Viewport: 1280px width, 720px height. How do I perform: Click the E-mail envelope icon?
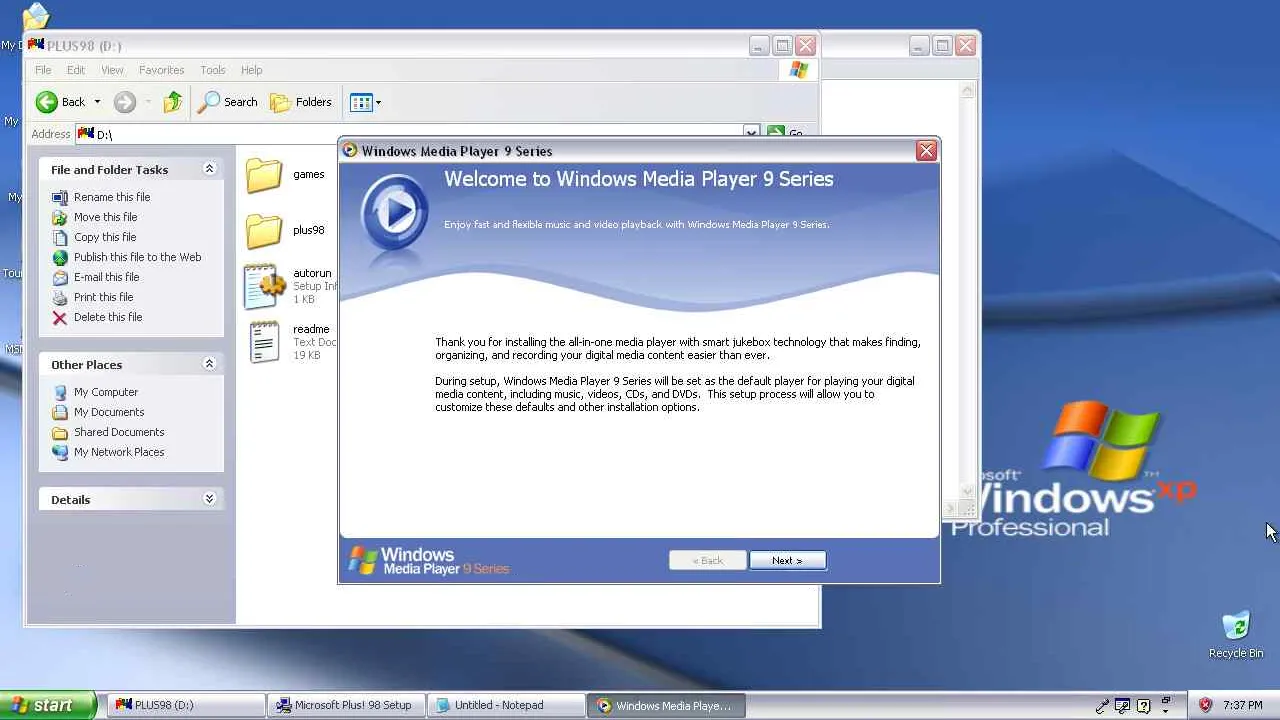click(60, 278)
